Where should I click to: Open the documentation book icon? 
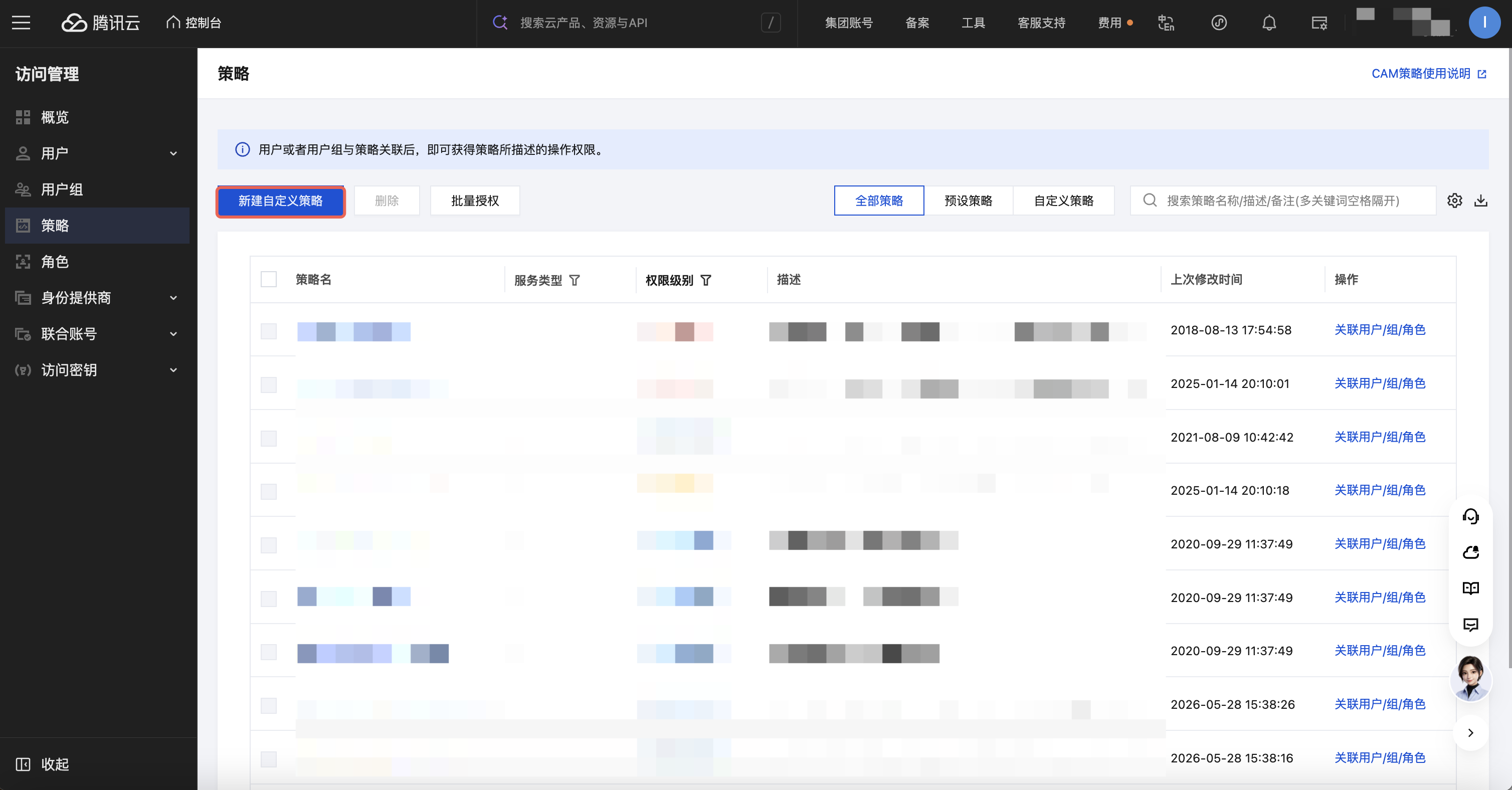tap(1470, 588)
